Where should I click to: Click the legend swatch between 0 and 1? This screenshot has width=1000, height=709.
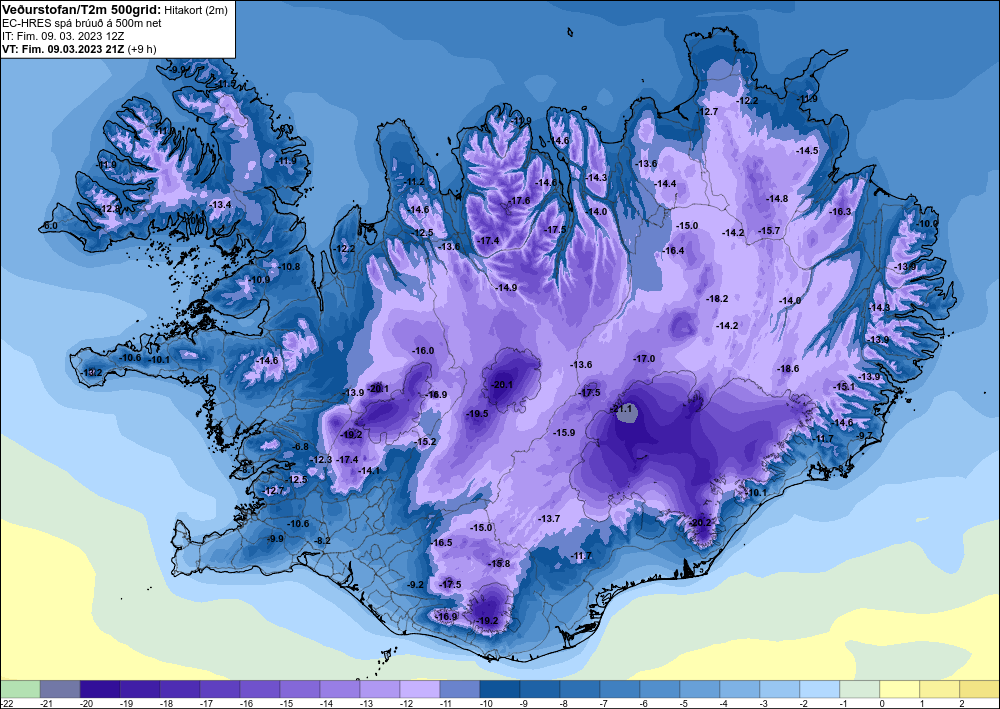tap(899, 689)
